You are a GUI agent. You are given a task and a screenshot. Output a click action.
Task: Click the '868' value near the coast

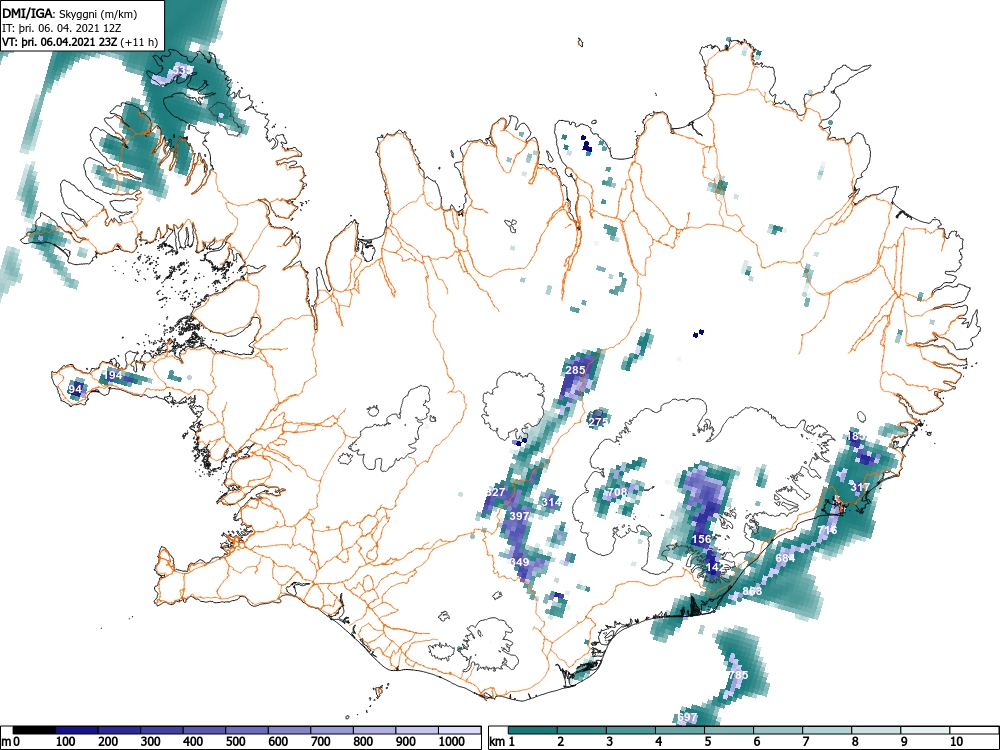[752, 591]
